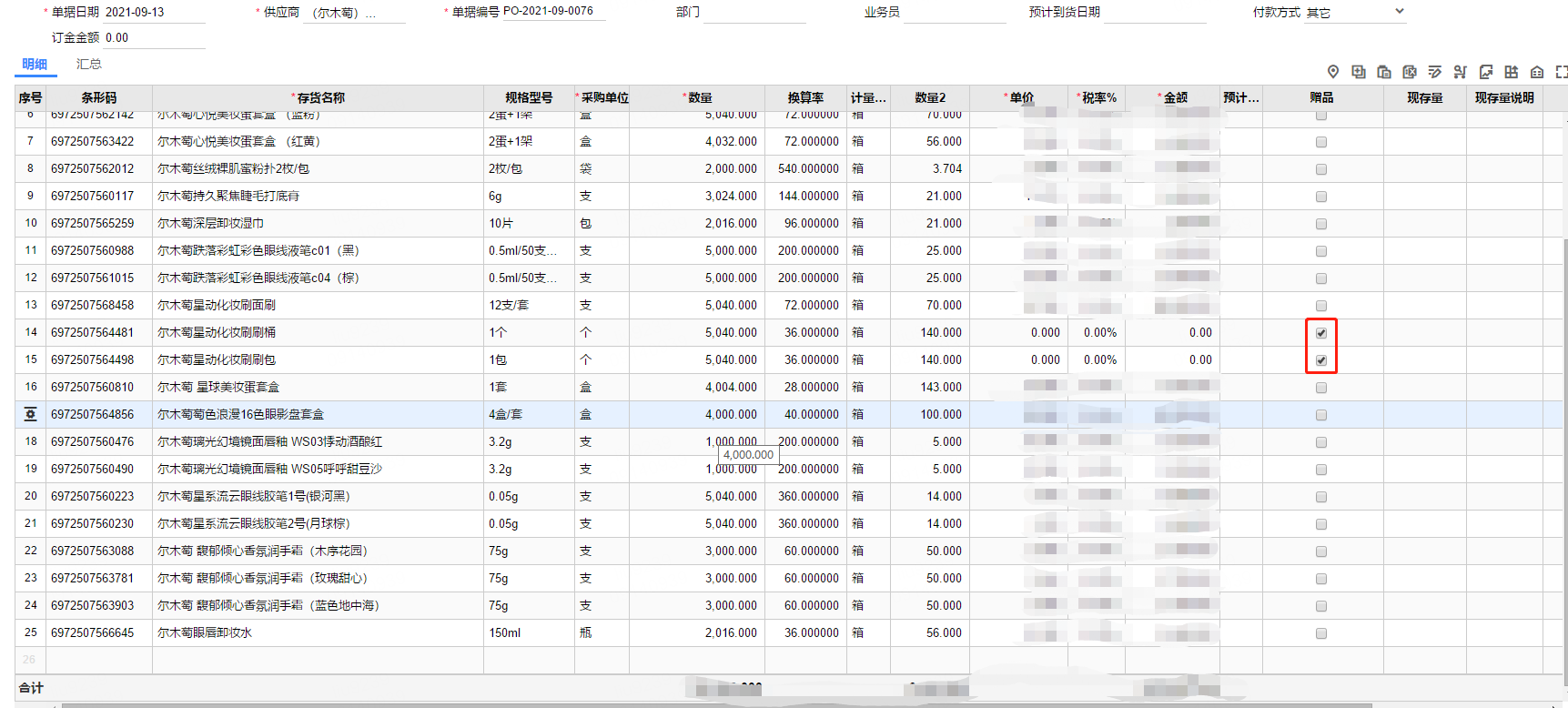The width and height of the screenshot is (1568, 708).
Task: Select product name 尔木萄持久聚焦睫毛打底膏
Action: [318, 196]
